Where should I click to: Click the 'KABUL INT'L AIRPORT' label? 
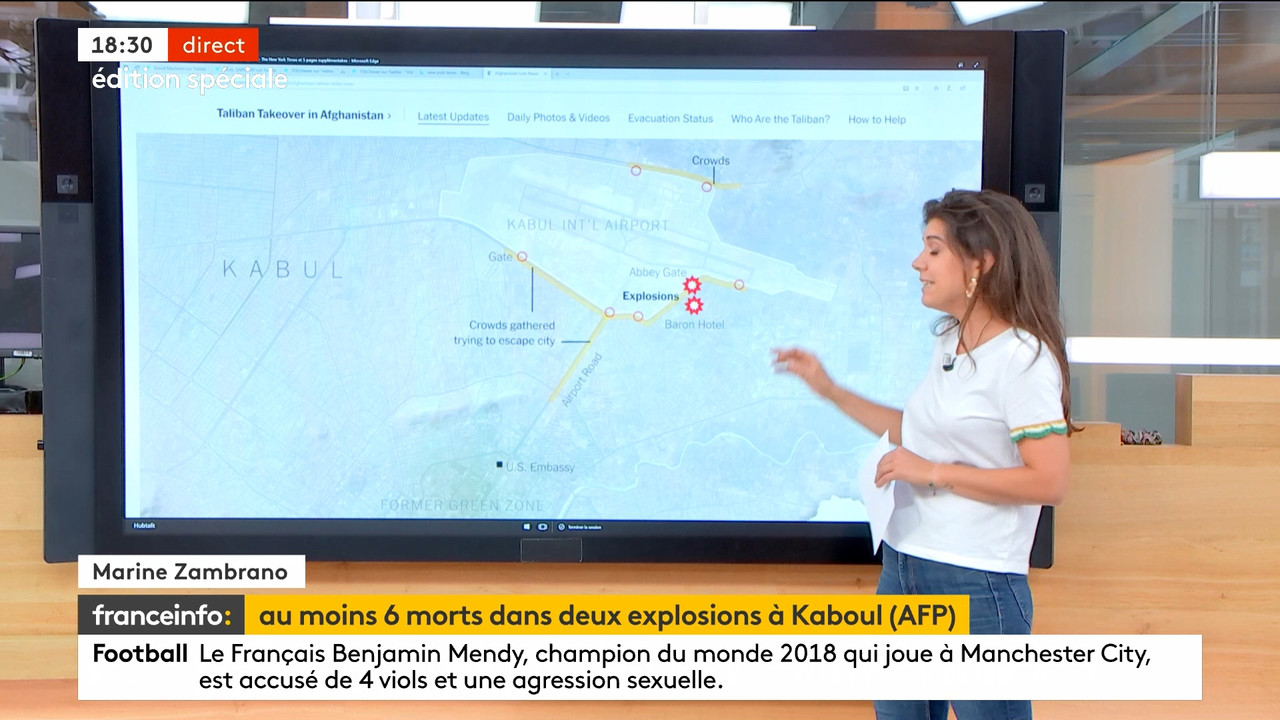coord(588,225)
